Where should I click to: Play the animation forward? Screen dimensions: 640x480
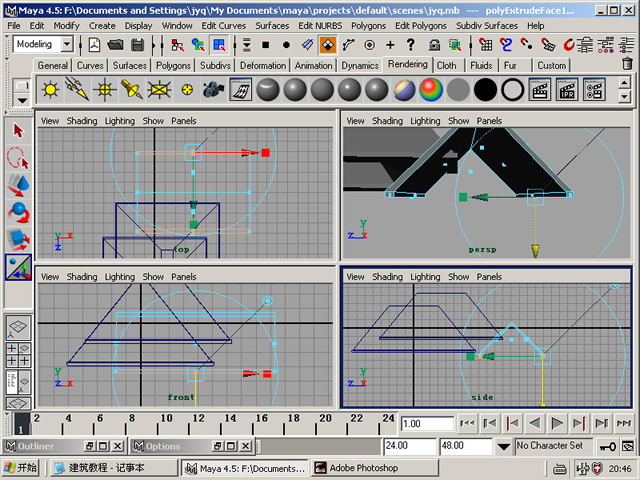pos(557,423)
